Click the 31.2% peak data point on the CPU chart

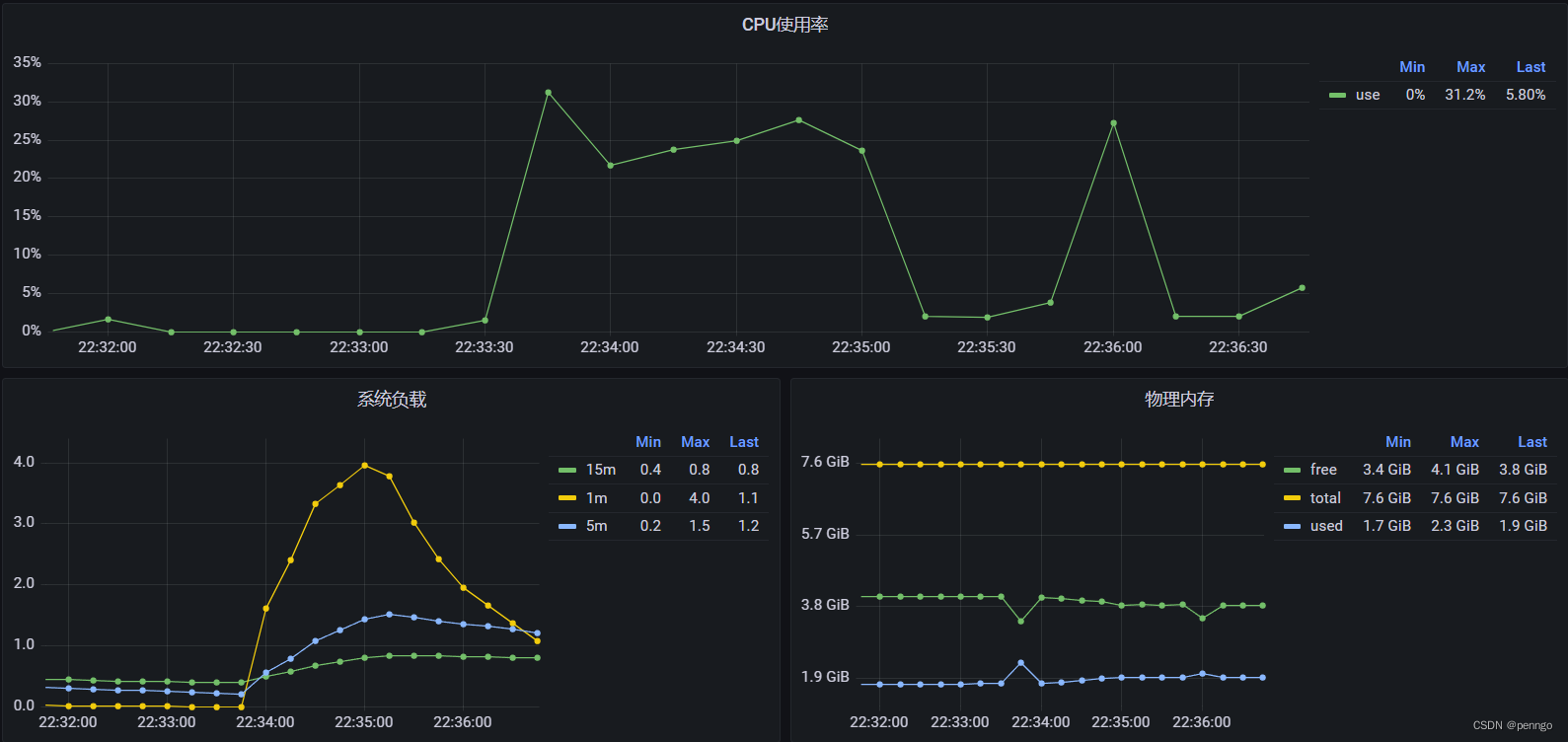pyautogui.click(x=549, y=93)
